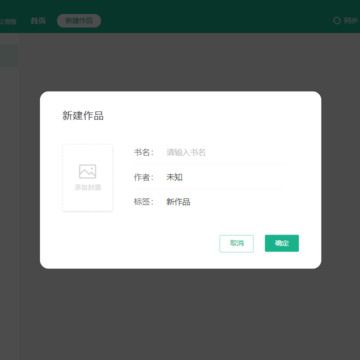Click the 同步 label in header
The image size is (360, 360).
(351, 21)
